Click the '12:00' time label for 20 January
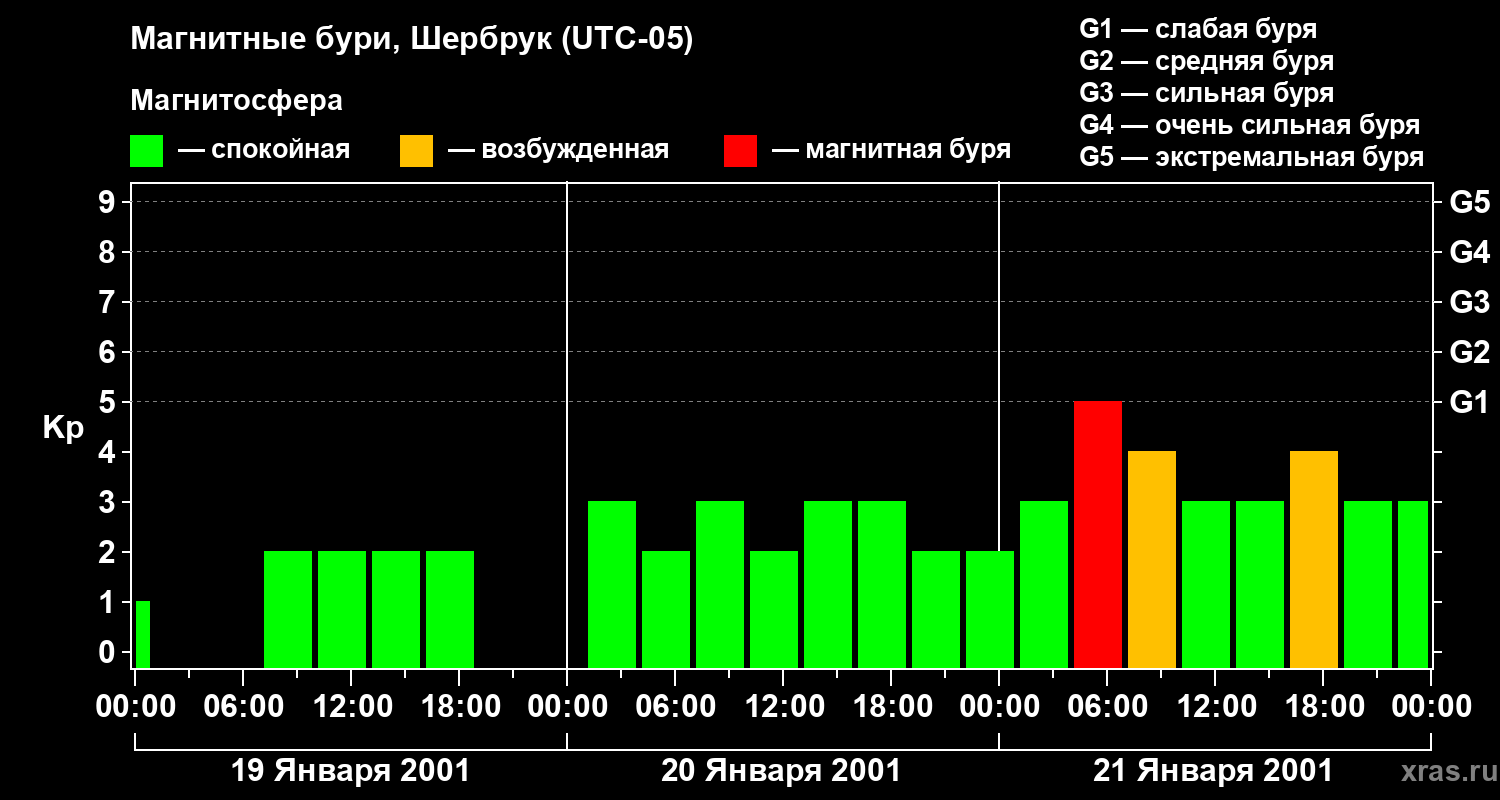Screen dimensions: 1500x800 [783, 707]
